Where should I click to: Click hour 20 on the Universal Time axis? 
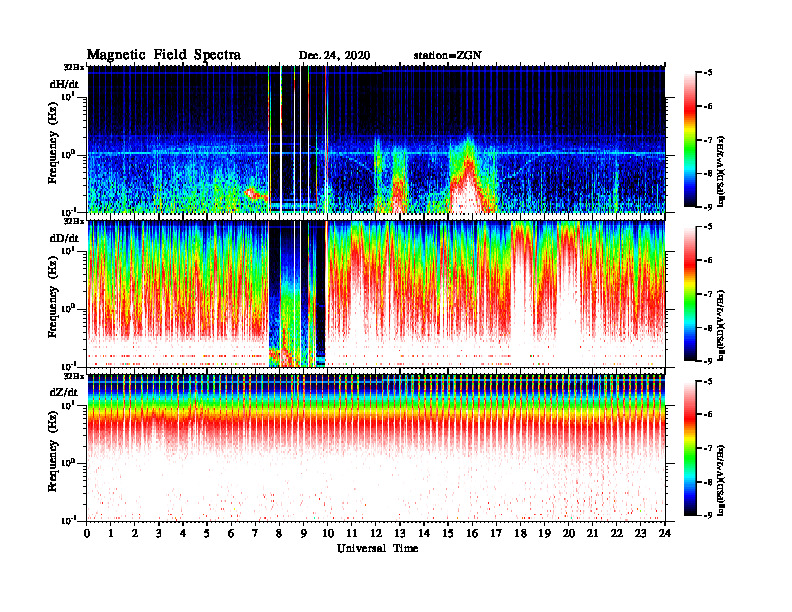pyautogui.click(x=568, y=534)
